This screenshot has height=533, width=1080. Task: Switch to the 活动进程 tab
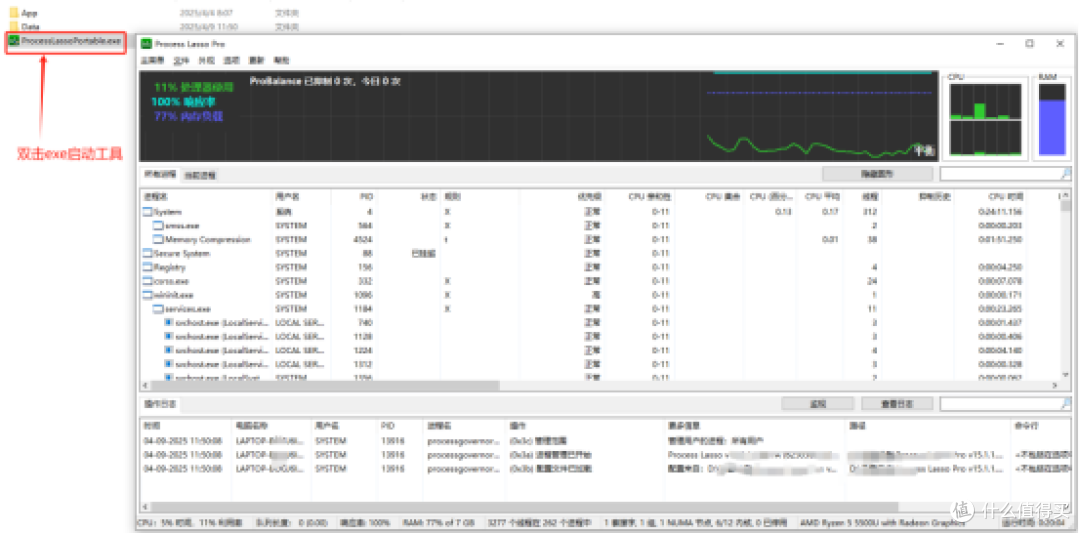[x=200, y=175]
